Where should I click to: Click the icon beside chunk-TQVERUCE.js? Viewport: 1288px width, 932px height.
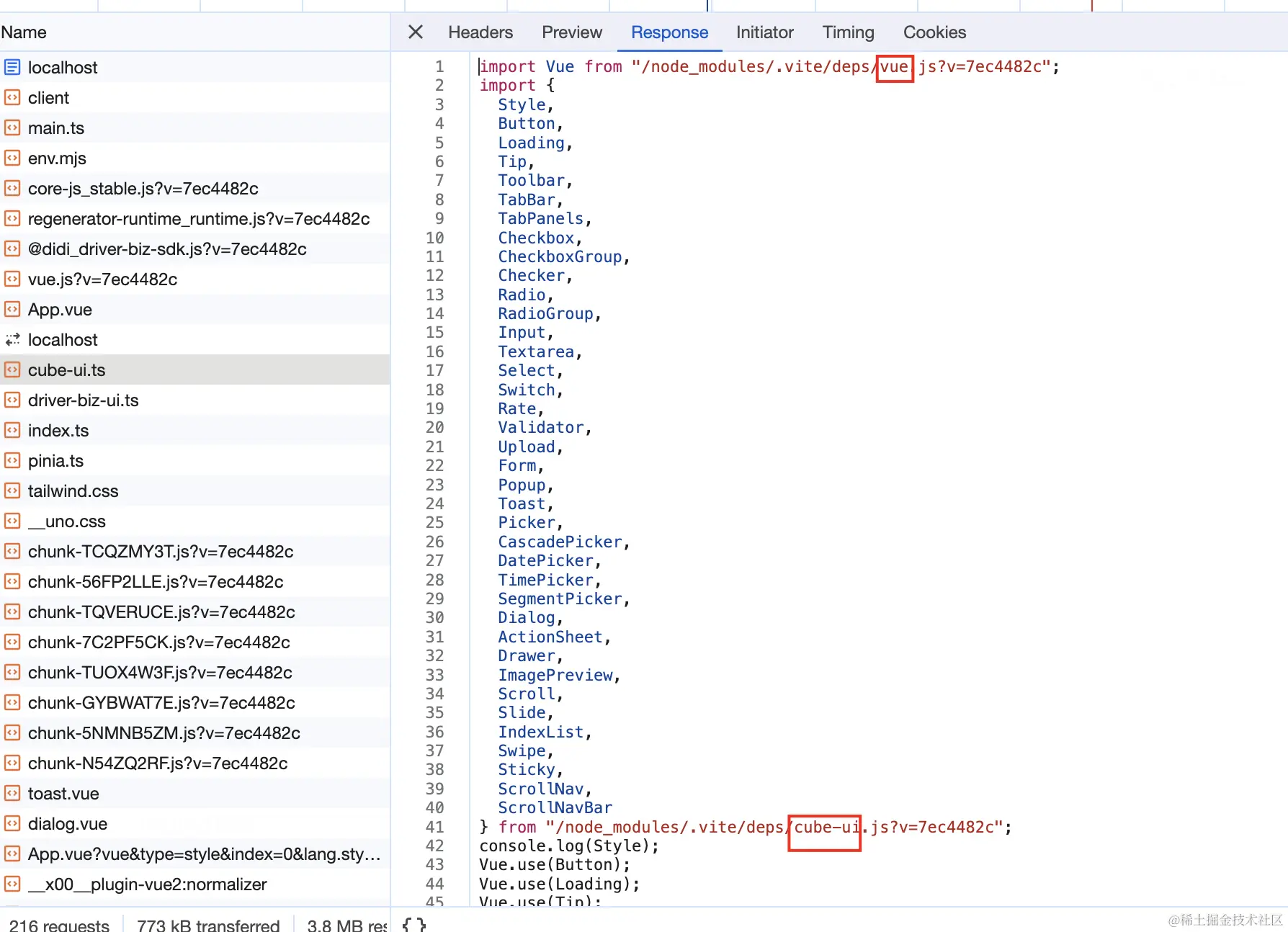point(12,612)
